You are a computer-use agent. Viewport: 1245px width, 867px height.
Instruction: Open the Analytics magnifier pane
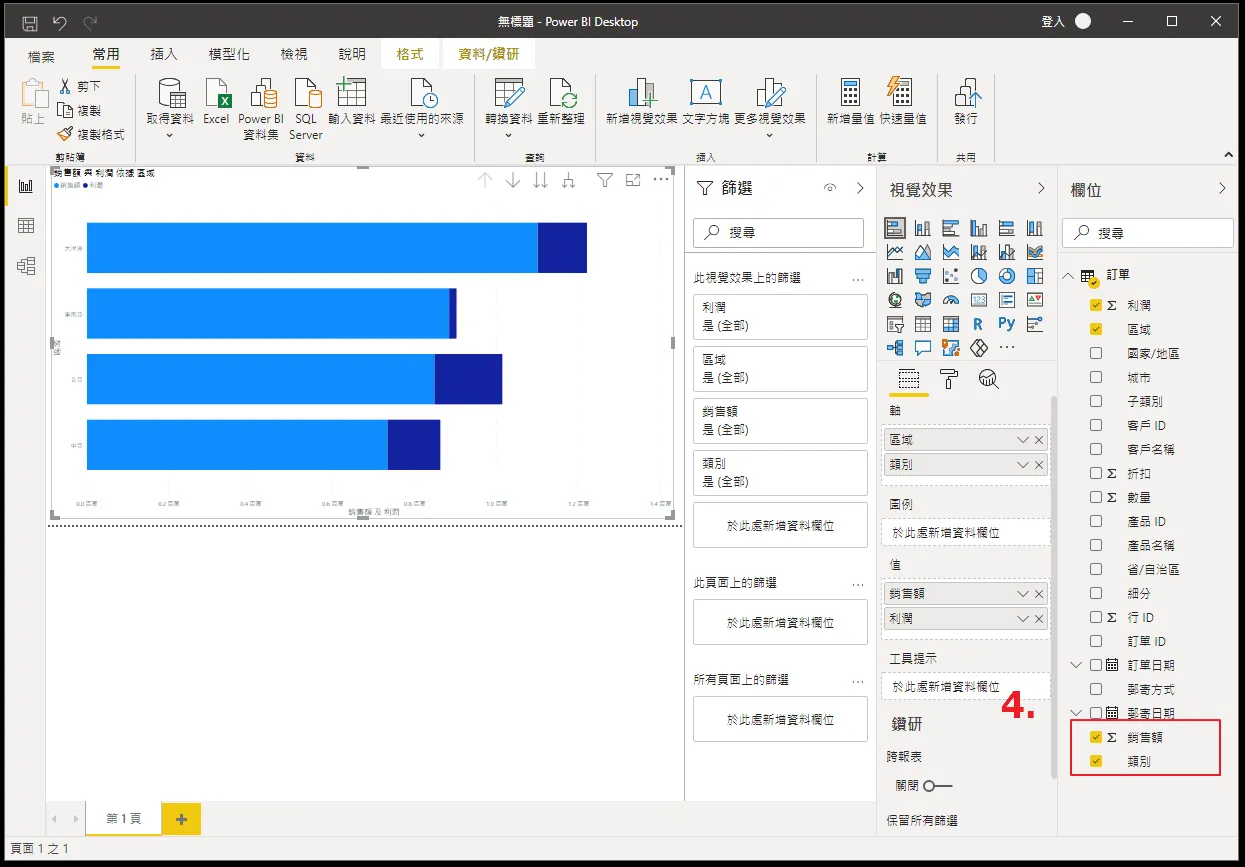989,378
